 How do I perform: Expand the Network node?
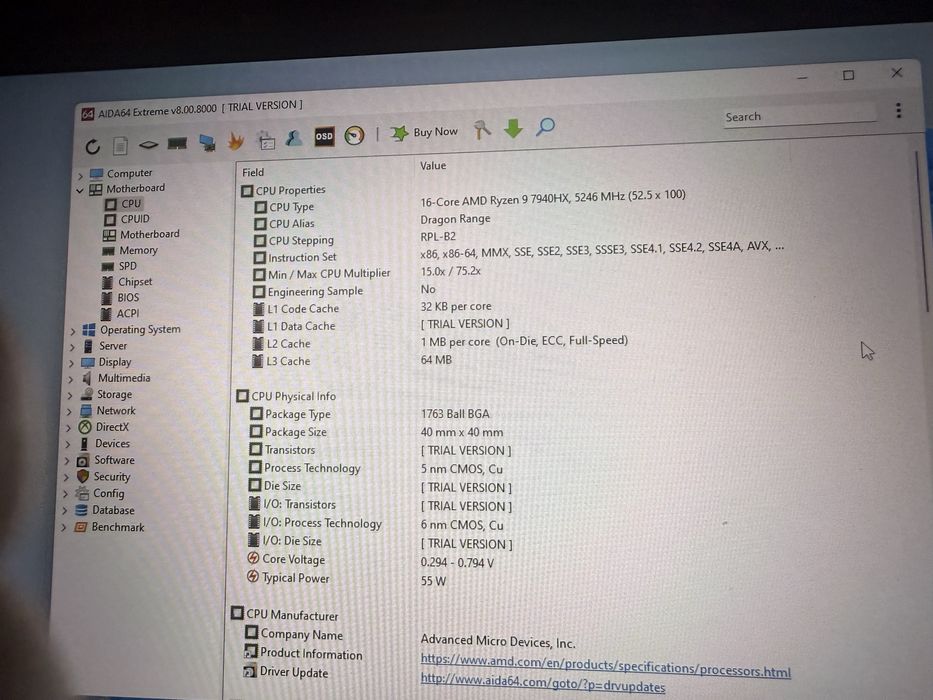tap(70, 412)
